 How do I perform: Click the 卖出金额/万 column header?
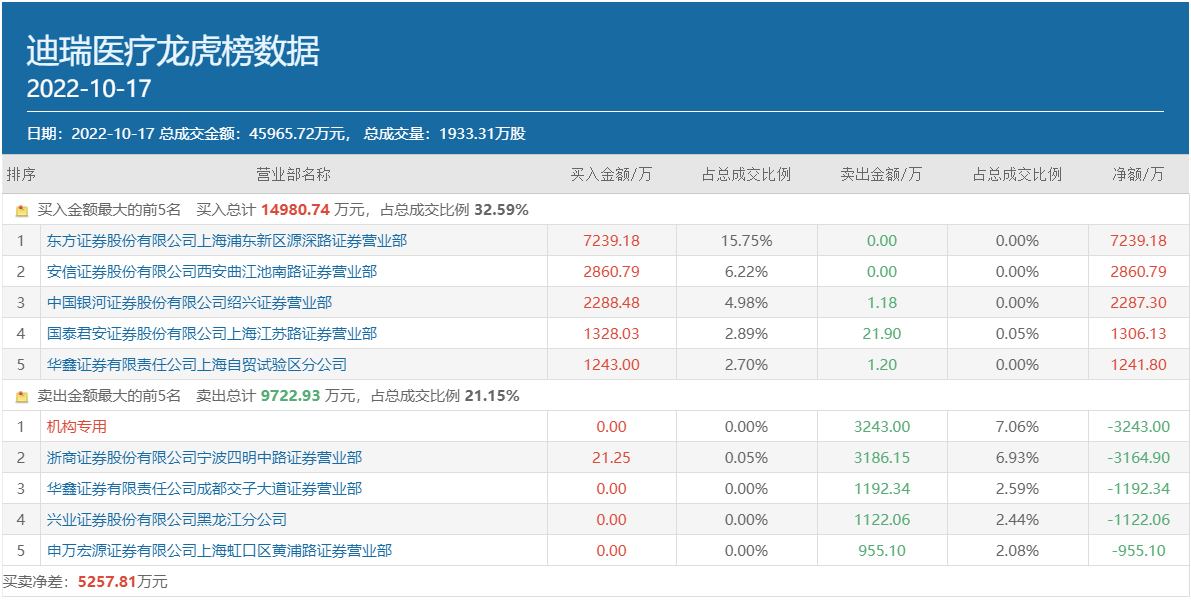point(881,175)
